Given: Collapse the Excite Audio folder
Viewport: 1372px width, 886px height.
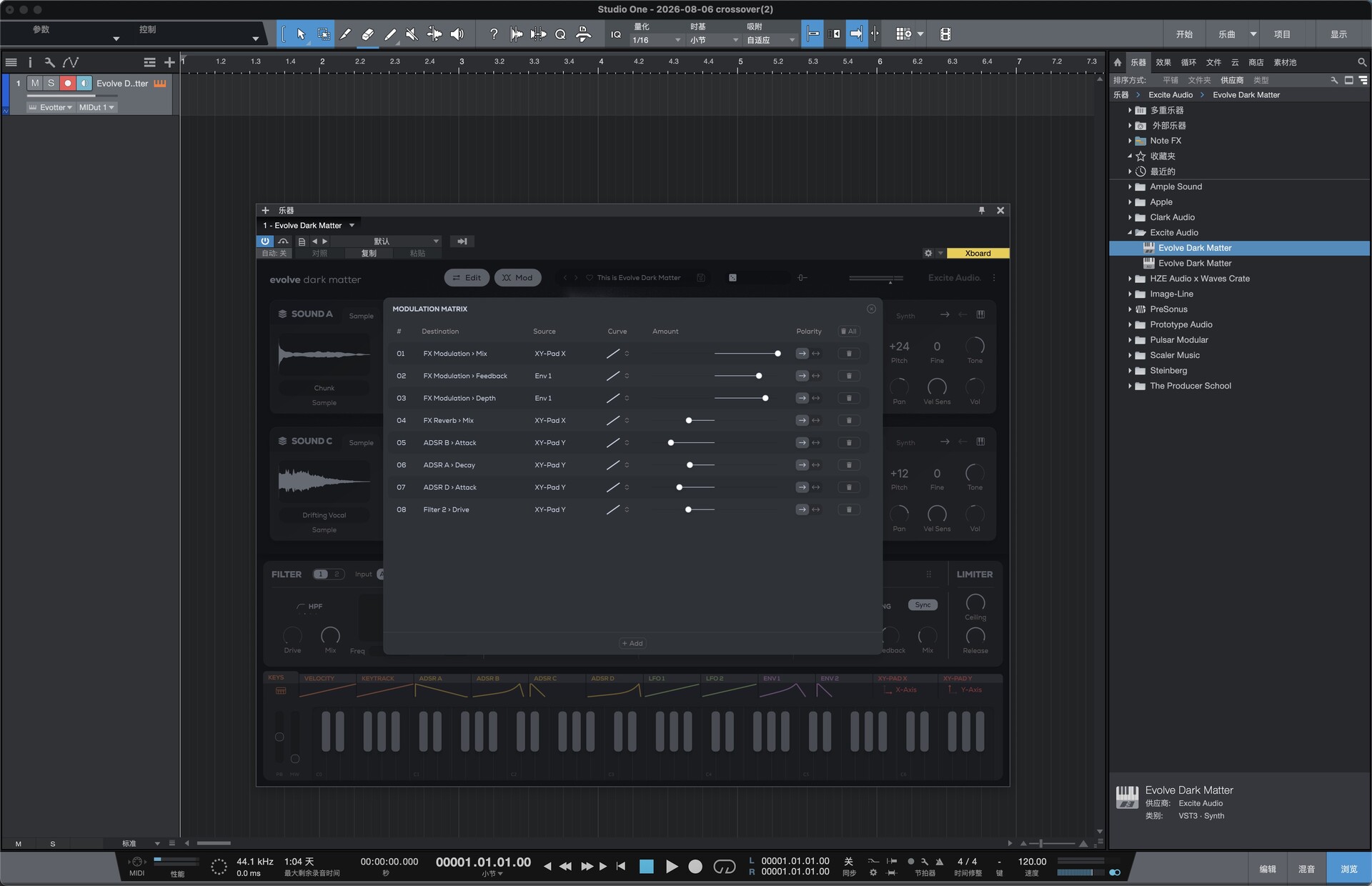Looking at the screenshot, I should coord(1130,233).
